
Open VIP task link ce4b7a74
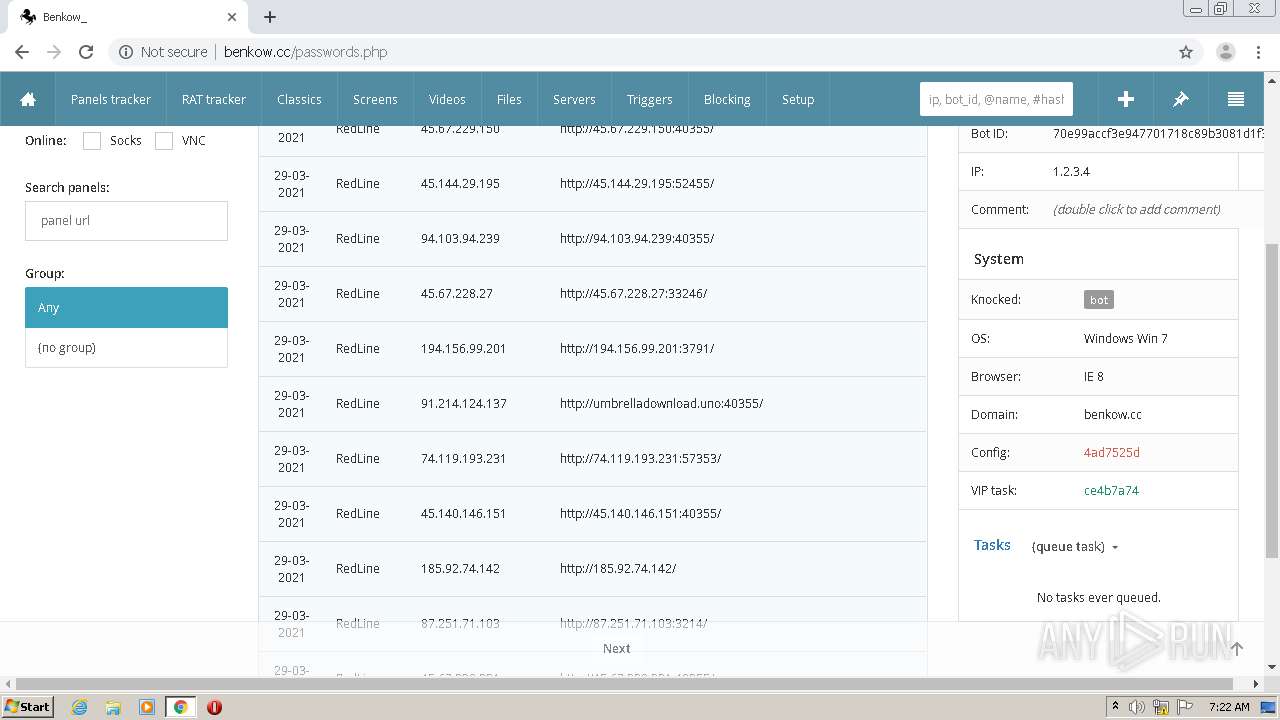tap(1111, 490)
